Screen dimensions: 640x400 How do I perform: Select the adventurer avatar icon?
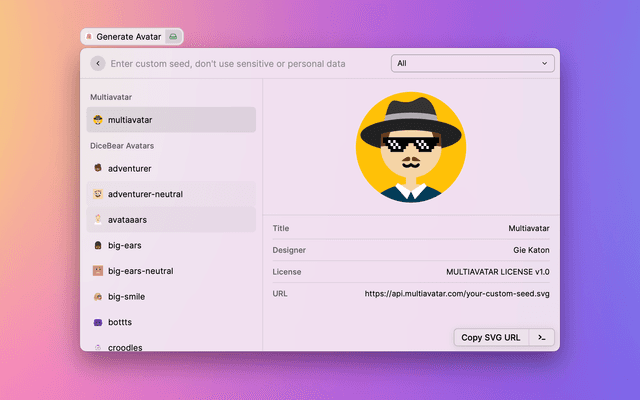[x=98, y=169]
